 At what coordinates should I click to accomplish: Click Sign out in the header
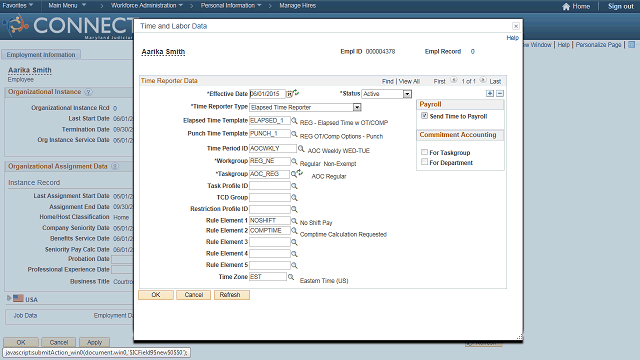click(620, 6)
